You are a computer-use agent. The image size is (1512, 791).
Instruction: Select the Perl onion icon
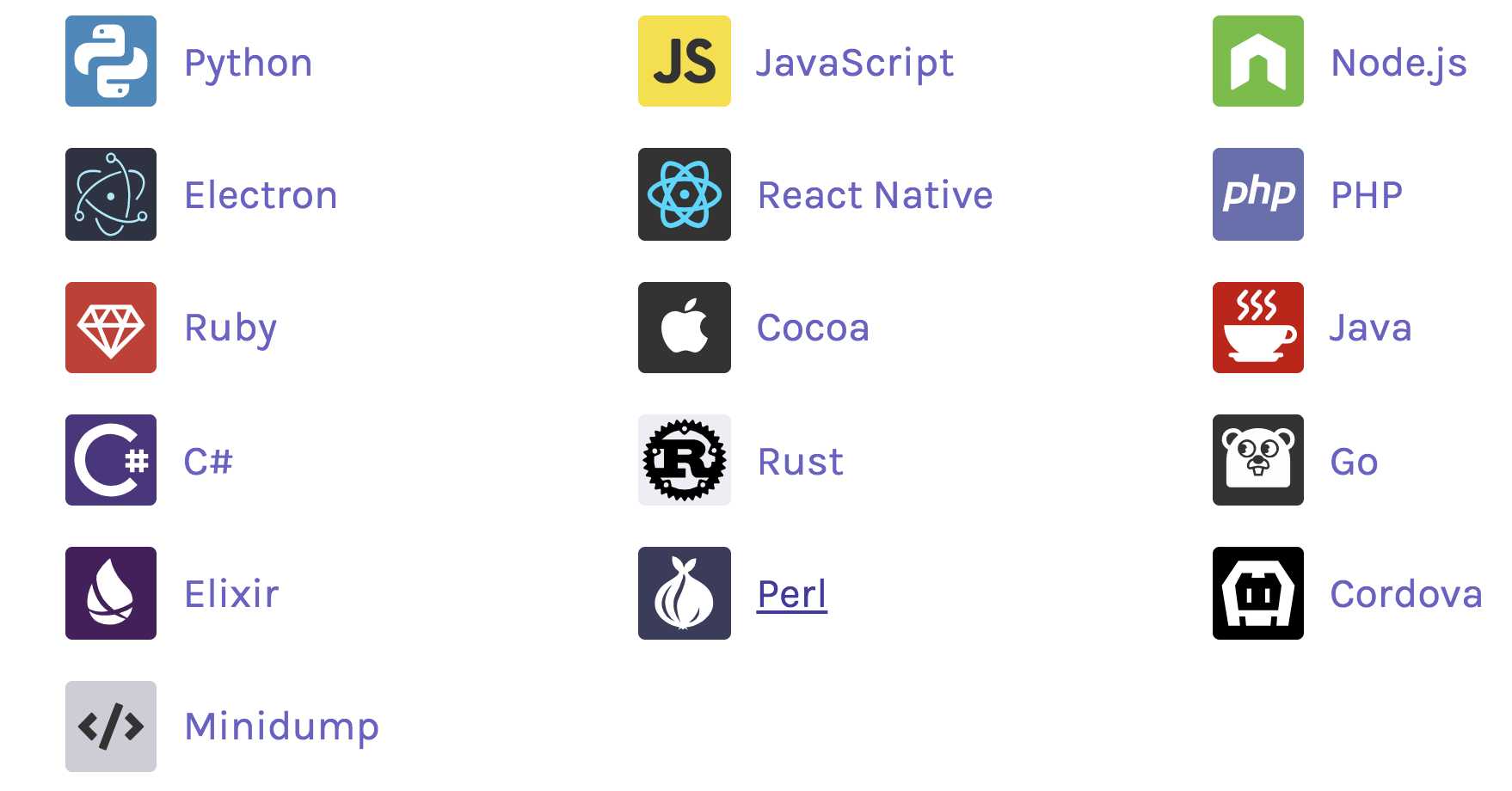[x=685, y=593]
